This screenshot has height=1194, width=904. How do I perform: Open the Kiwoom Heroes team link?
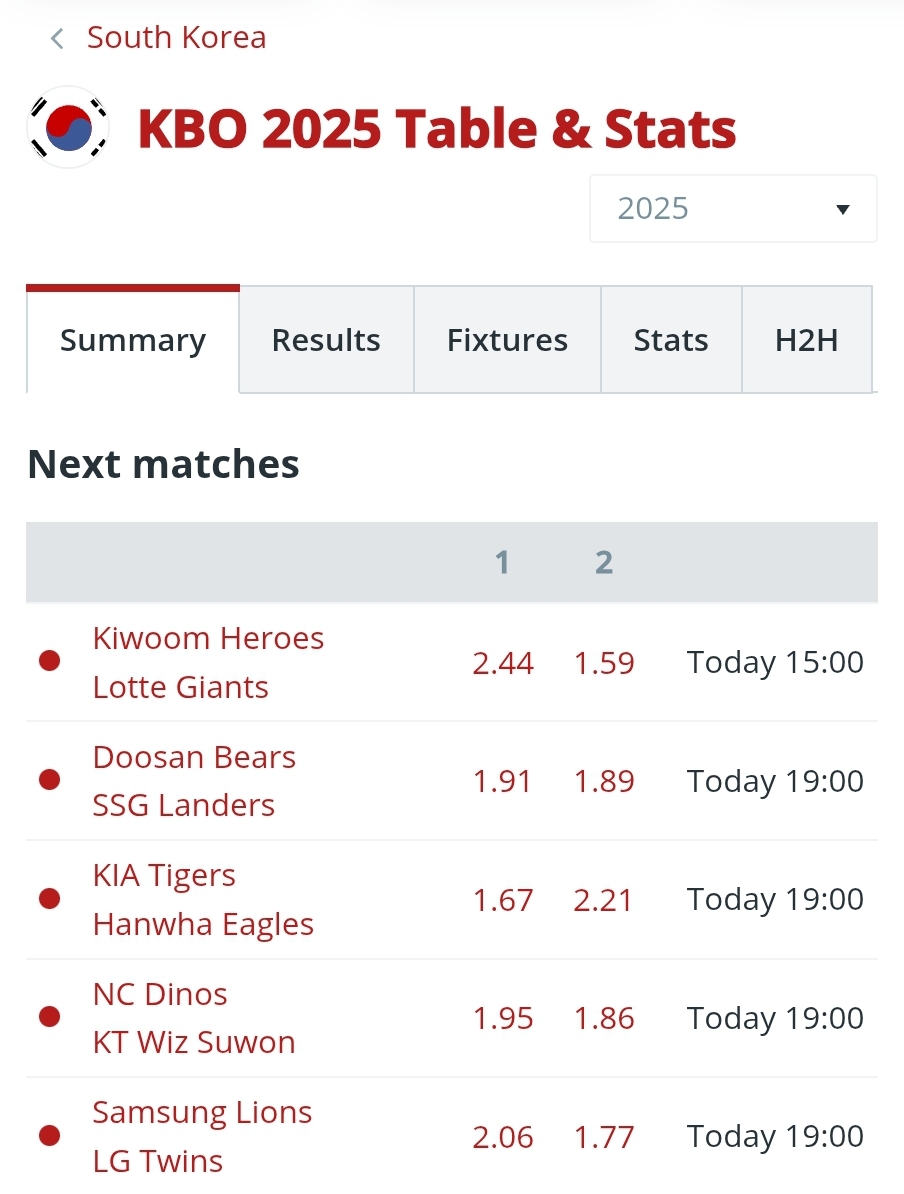click(x=208, y=638)
